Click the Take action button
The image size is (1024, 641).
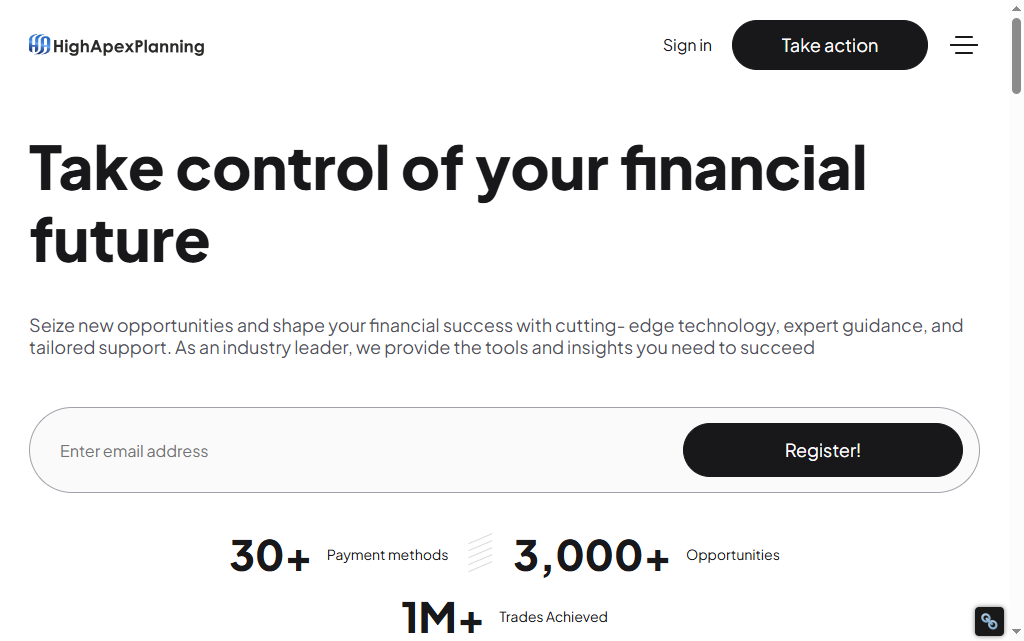point(829,45)
